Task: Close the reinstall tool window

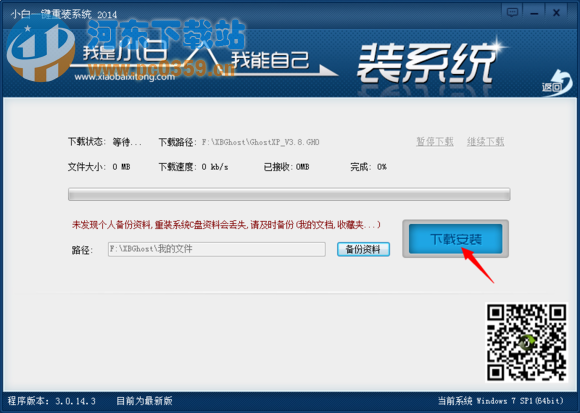Action: (556, 13)
